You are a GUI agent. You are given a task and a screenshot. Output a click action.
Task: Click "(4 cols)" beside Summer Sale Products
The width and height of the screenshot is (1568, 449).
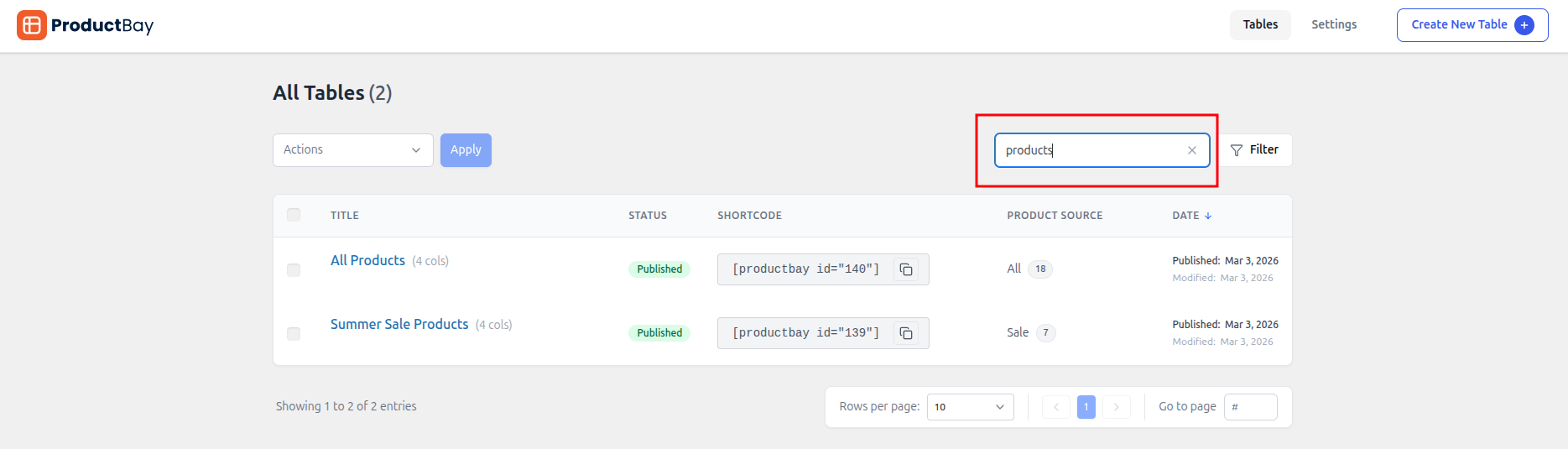(494, 325)
